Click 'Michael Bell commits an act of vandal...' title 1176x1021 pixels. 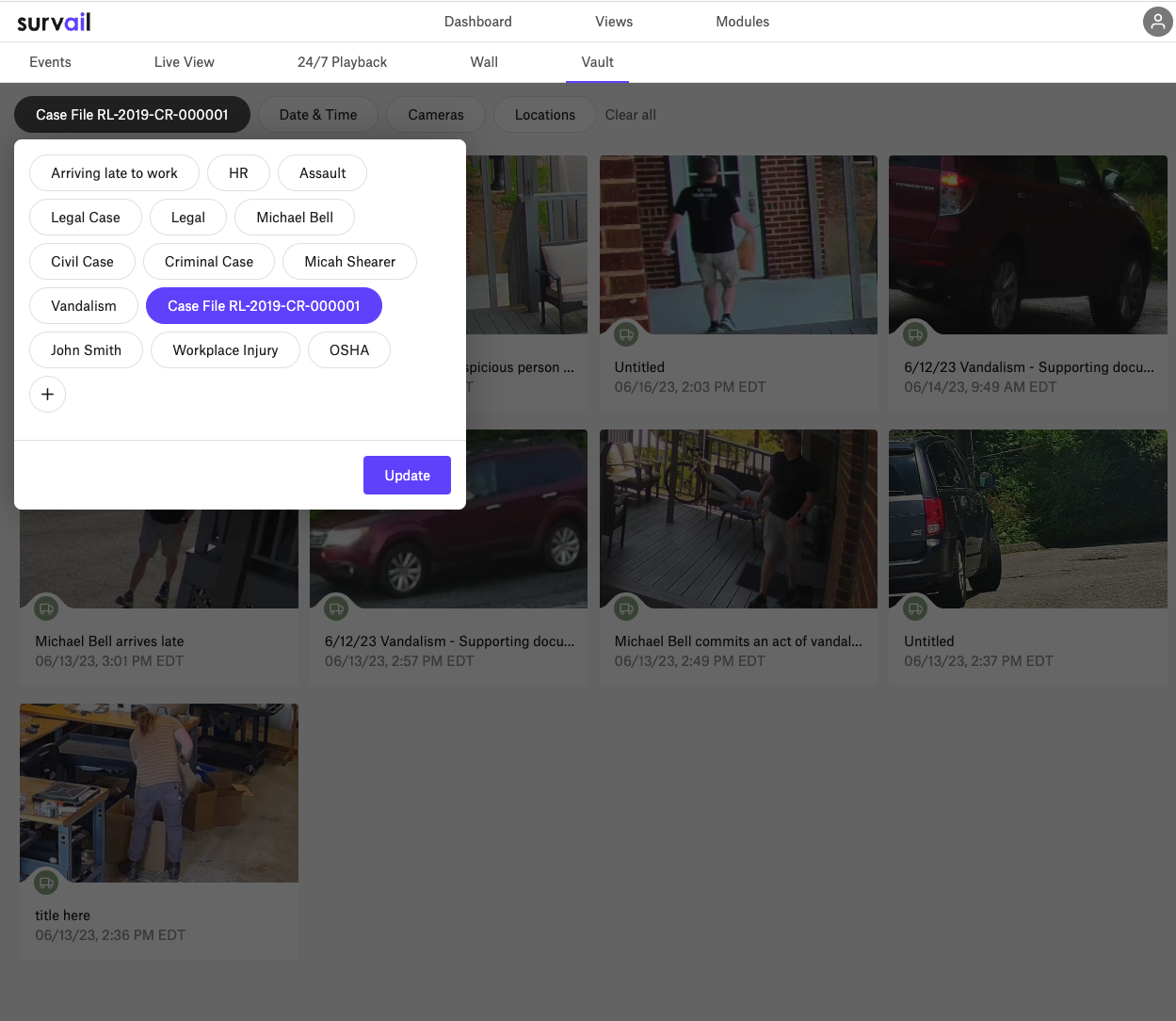click(738, 641)
